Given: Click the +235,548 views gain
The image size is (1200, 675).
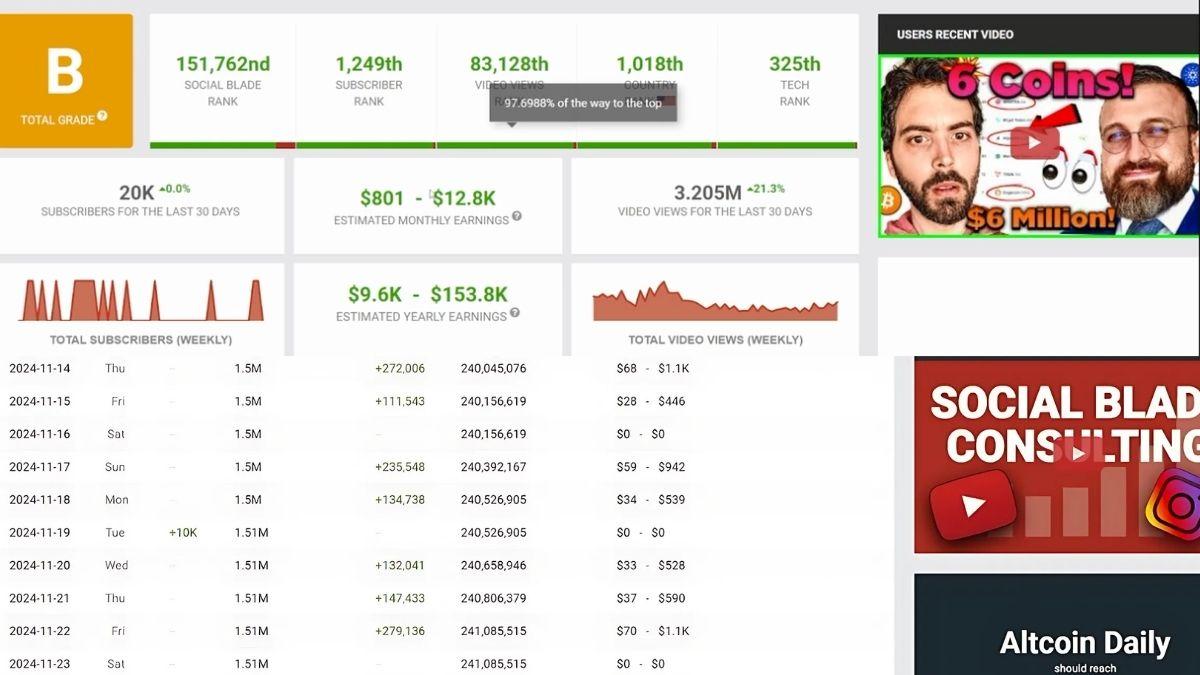Looking at the screenshot, I should (x=400, y=467).
